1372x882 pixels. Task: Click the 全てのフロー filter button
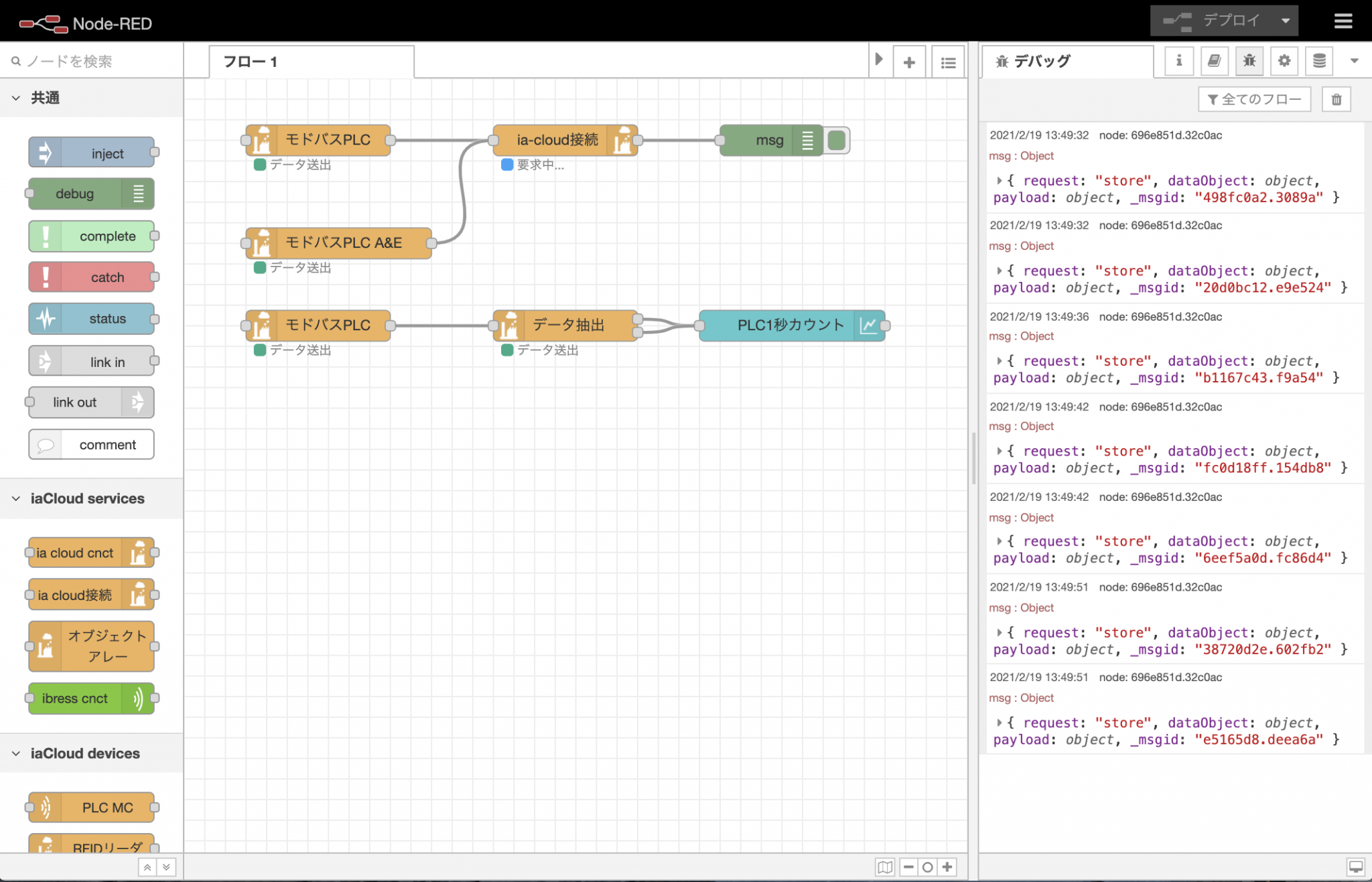tap(1253, 100)
